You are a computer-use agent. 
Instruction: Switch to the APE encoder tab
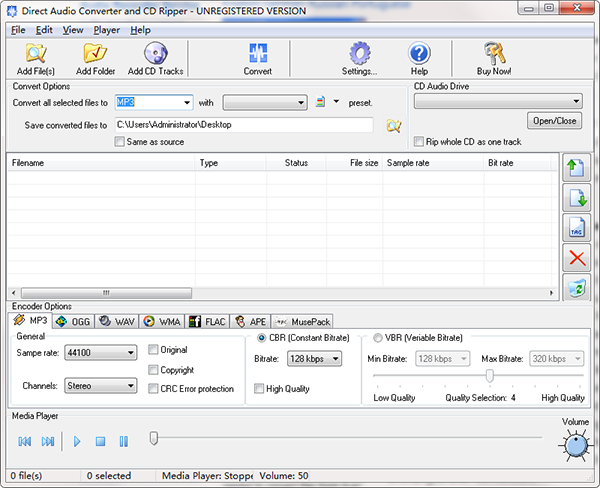pyautogui.click(x=250, y=322)
